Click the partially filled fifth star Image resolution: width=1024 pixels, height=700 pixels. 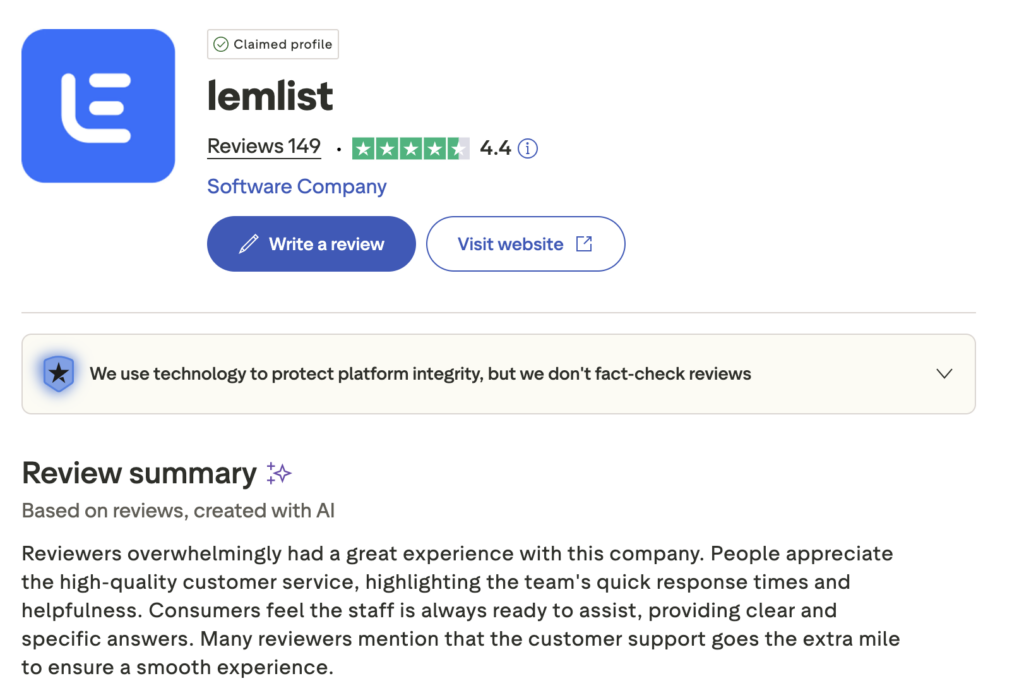coord(457,149)
